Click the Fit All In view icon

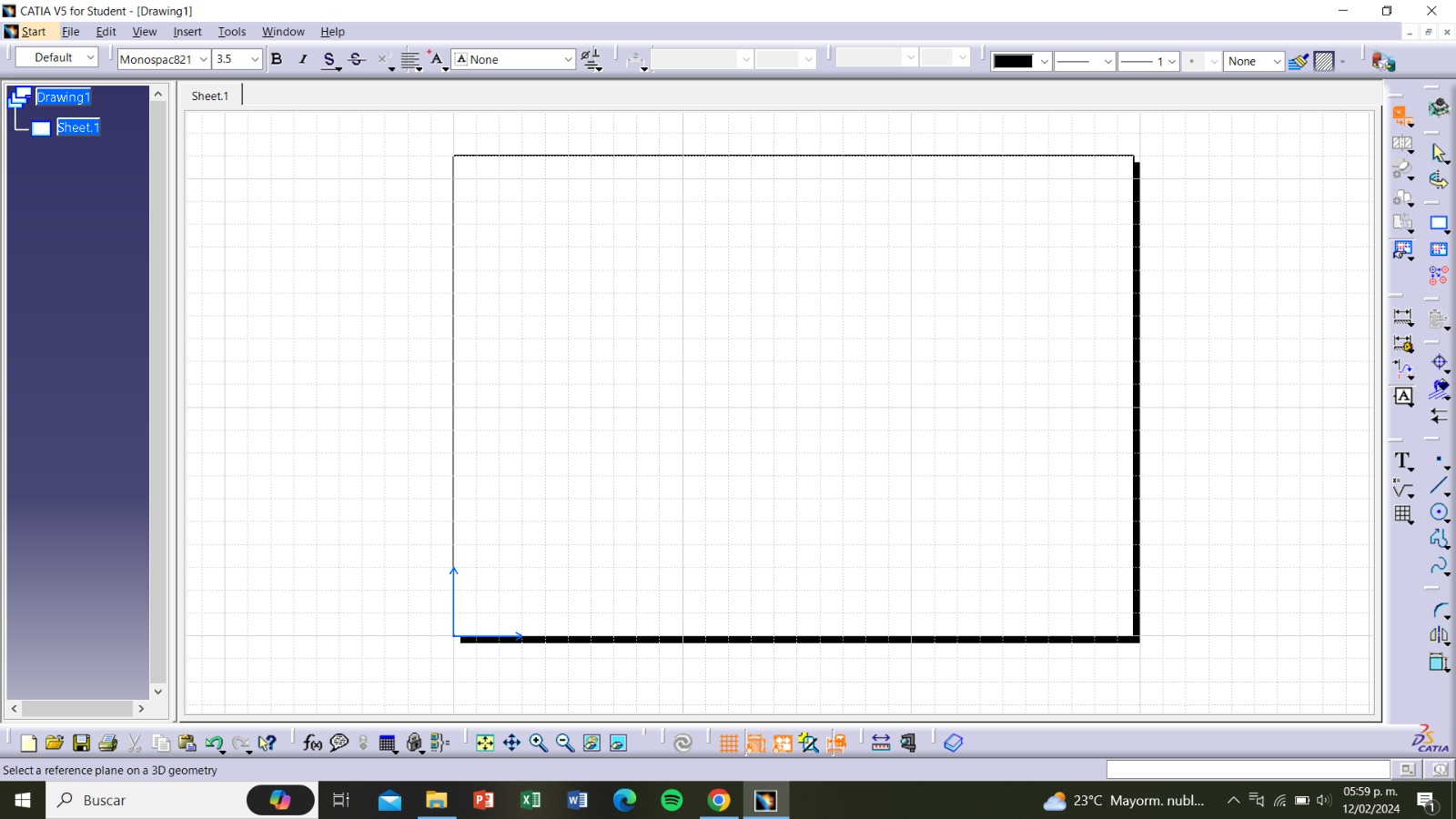485,743
